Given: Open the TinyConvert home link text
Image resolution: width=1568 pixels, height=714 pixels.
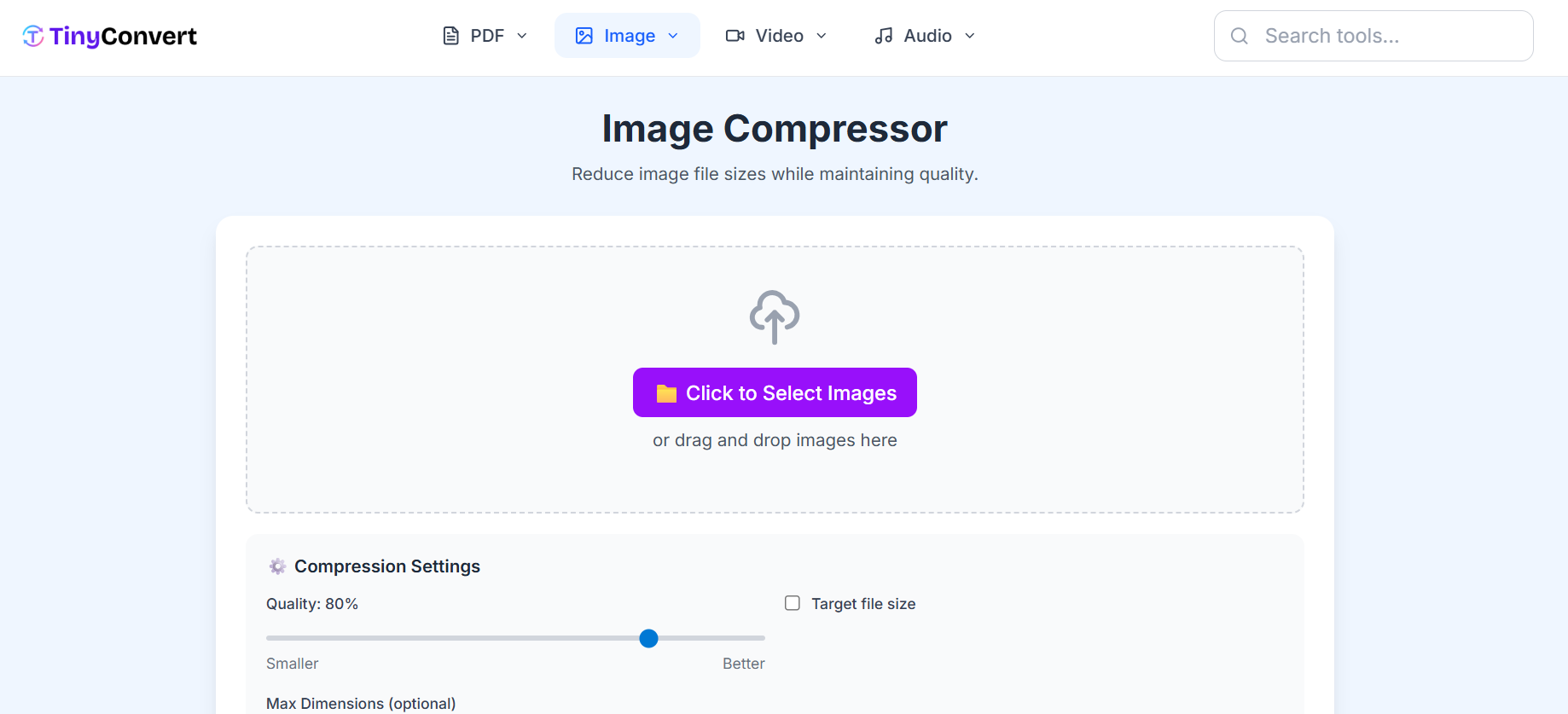Looking at the screenshot, I should pyautogui.click(x=123, y=36).
